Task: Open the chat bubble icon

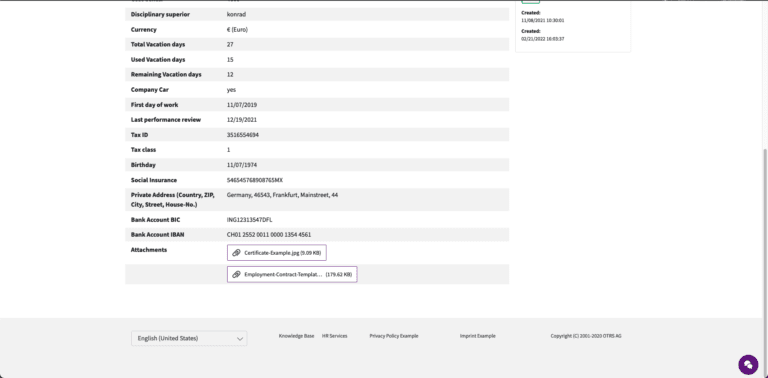Action: (748, 364)
